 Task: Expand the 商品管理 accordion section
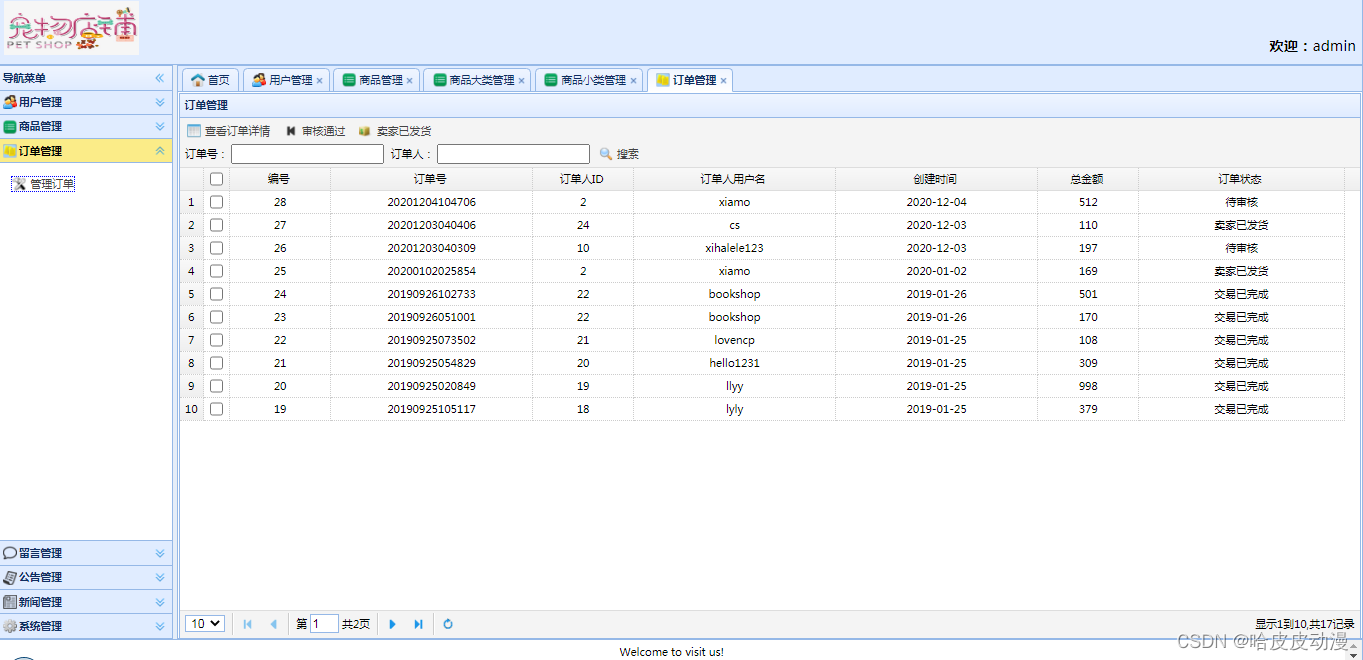159,126
